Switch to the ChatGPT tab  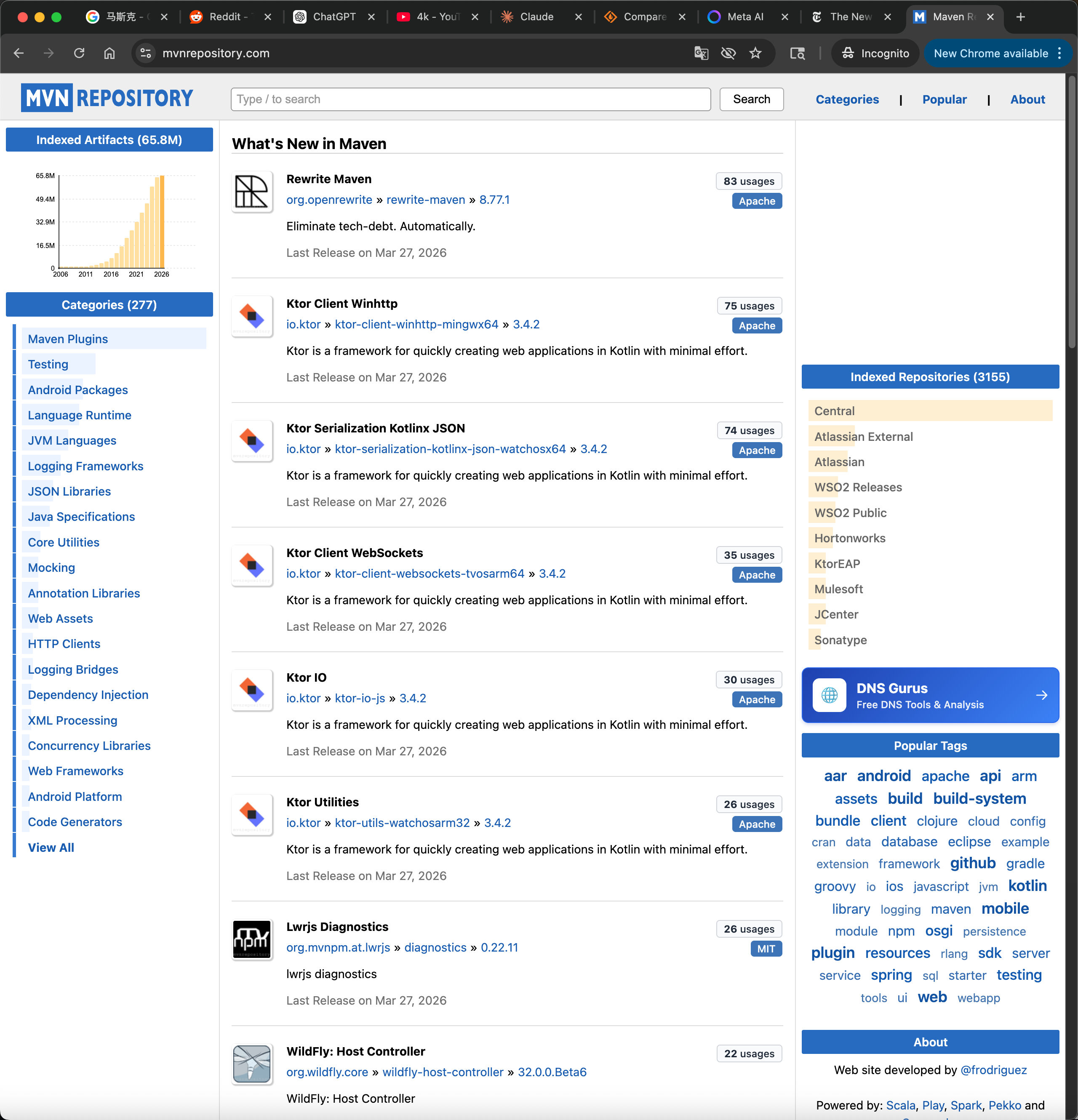333,16
